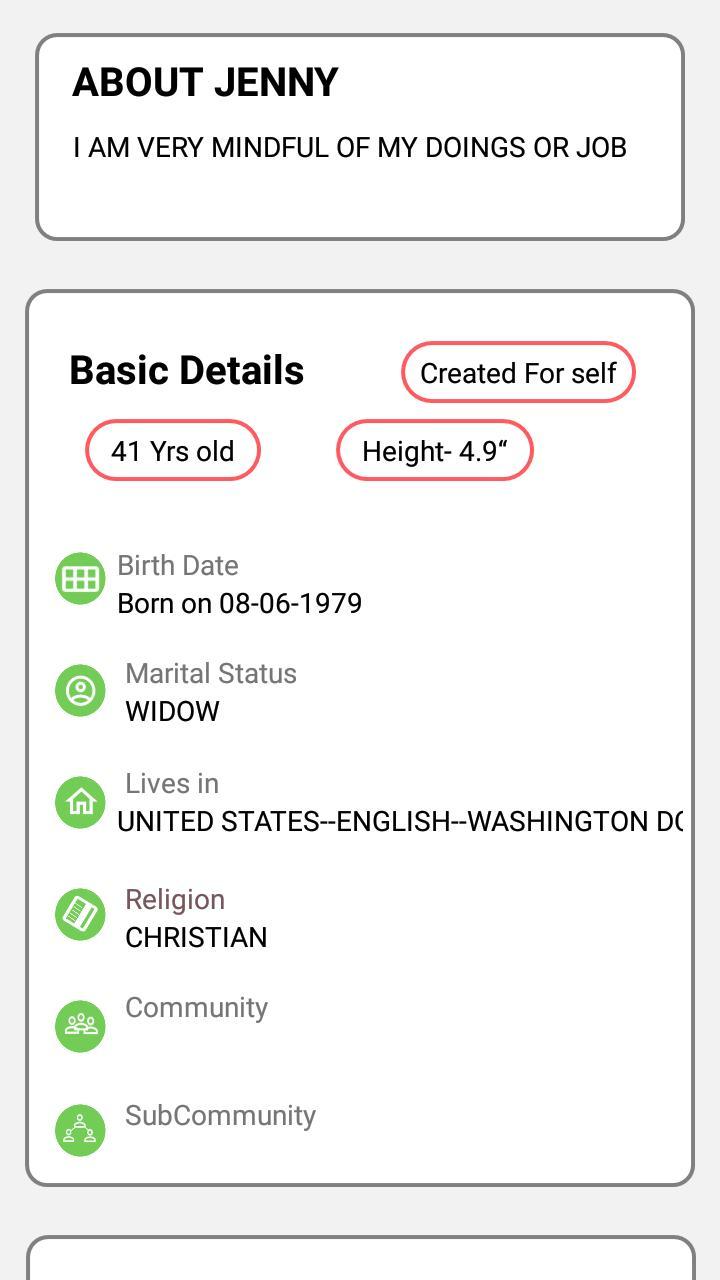Click the Community label

click(x=196, y=1007)
